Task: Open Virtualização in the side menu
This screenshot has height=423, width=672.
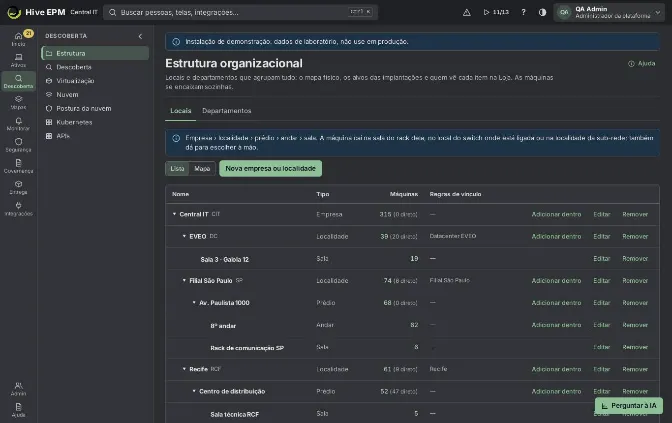Action: click(x=95, y=81)
